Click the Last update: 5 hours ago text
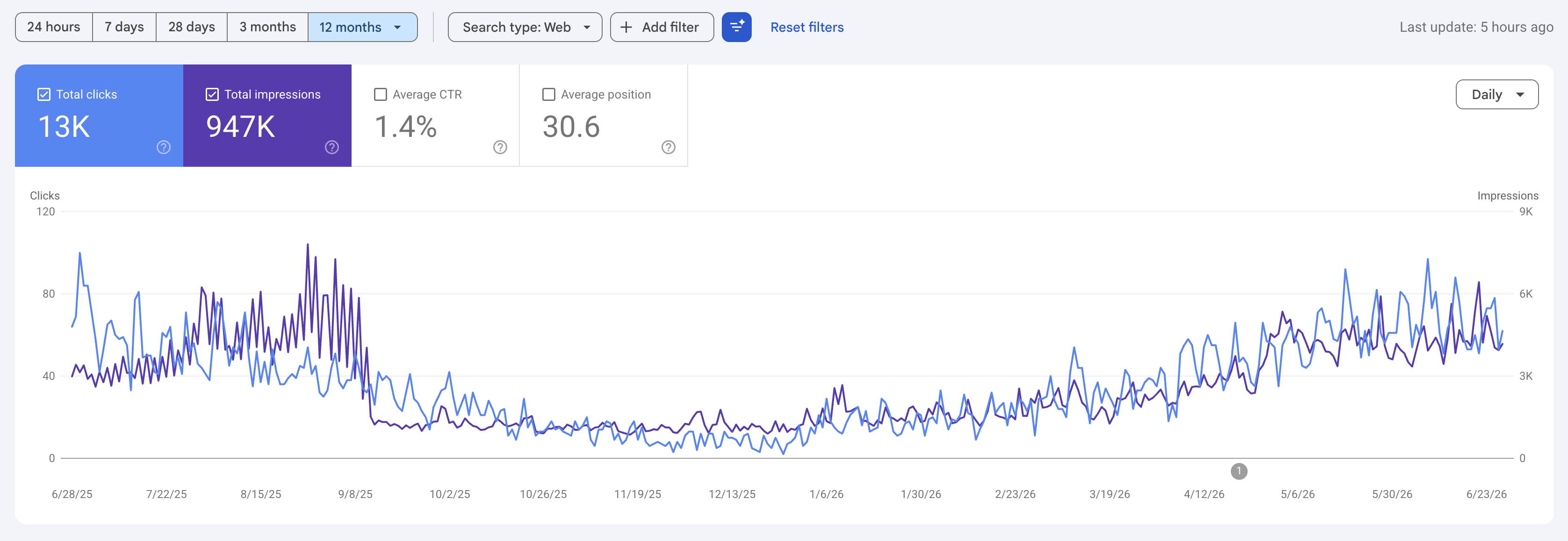The image size is (1568, 541). coord(1476,28)
